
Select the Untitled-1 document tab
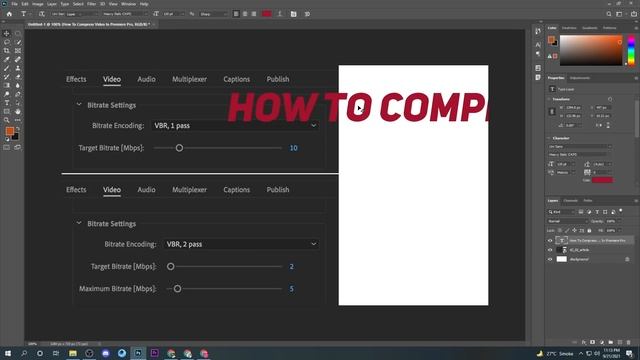[89, 24]
